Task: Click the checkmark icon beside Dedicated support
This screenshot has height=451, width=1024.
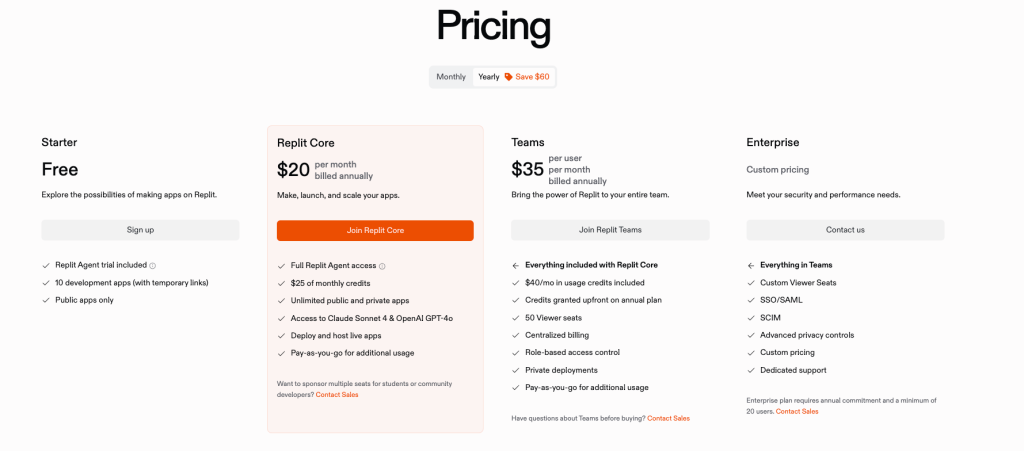Action: pyautogui.click(x=751, y=370)
